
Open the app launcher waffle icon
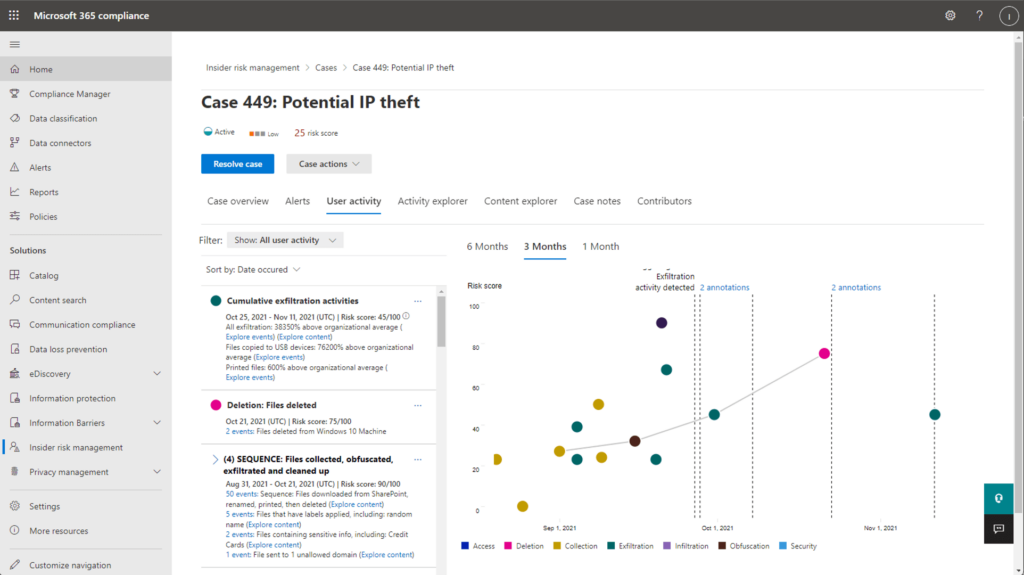pyautogui.click(x=14, y=15)
